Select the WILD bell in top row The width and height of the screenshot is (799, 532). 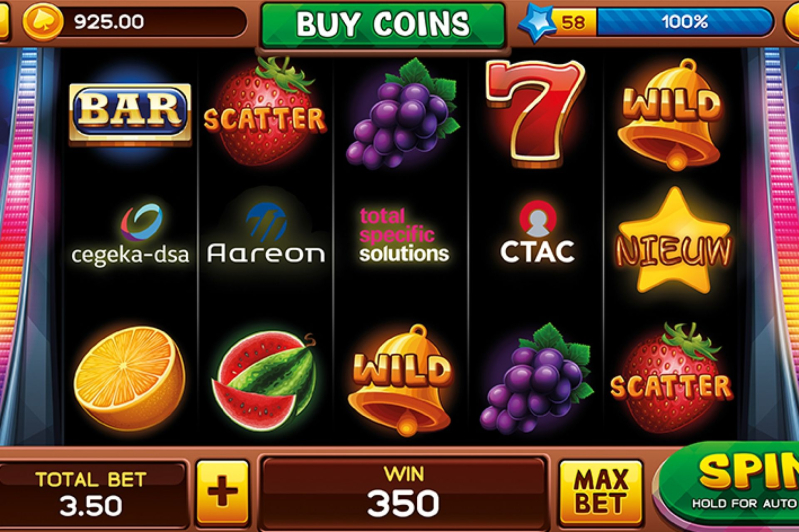[672, 114]
